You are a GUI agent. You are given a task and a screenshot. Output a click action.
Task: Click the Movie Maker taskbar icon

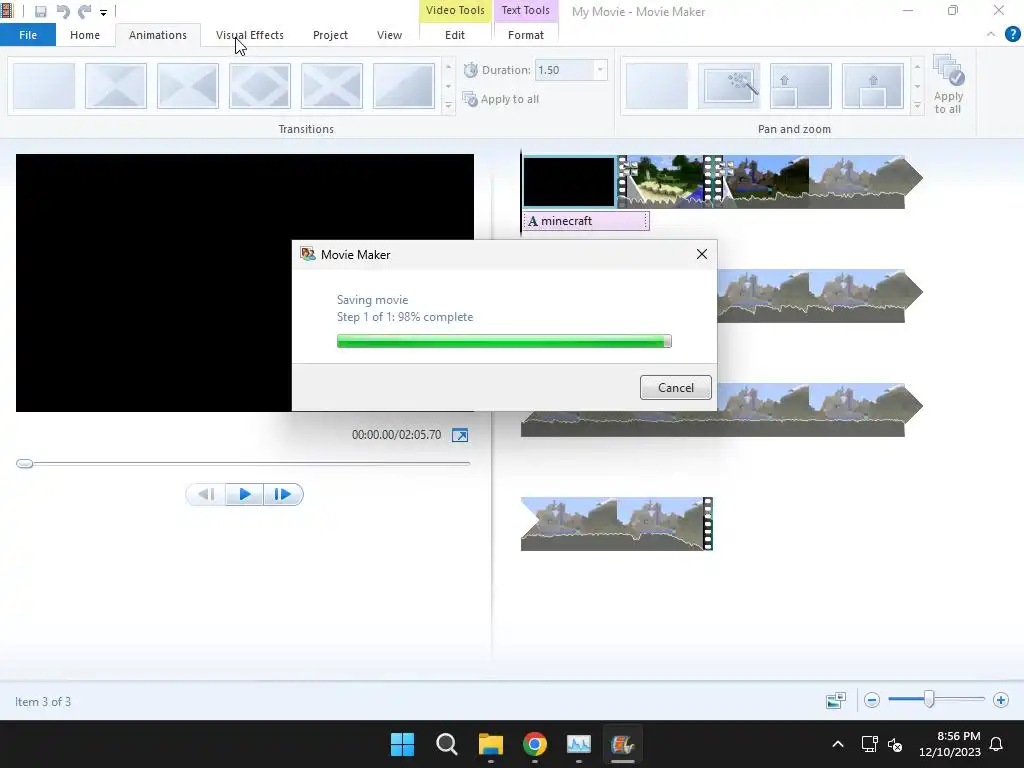point(622,744)
